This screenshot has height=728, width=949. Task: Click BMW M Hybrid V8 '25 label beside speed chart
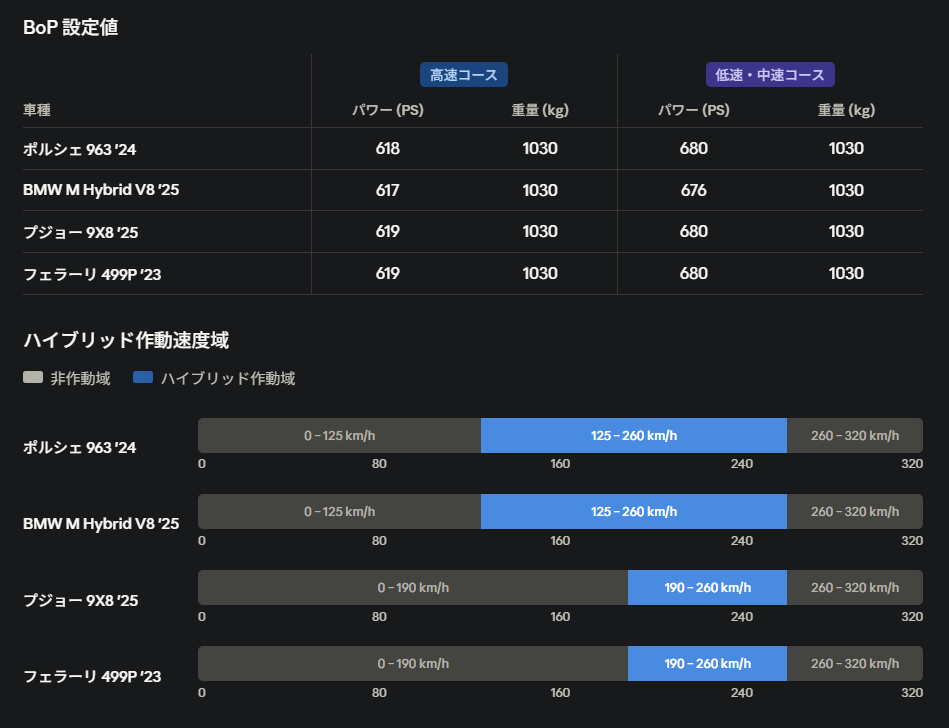click(101, 523)
